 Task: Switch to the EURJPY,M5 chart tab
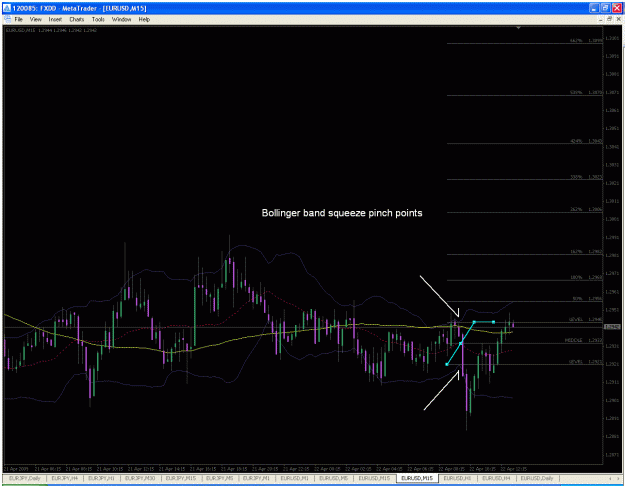click(x=219, y=478)
